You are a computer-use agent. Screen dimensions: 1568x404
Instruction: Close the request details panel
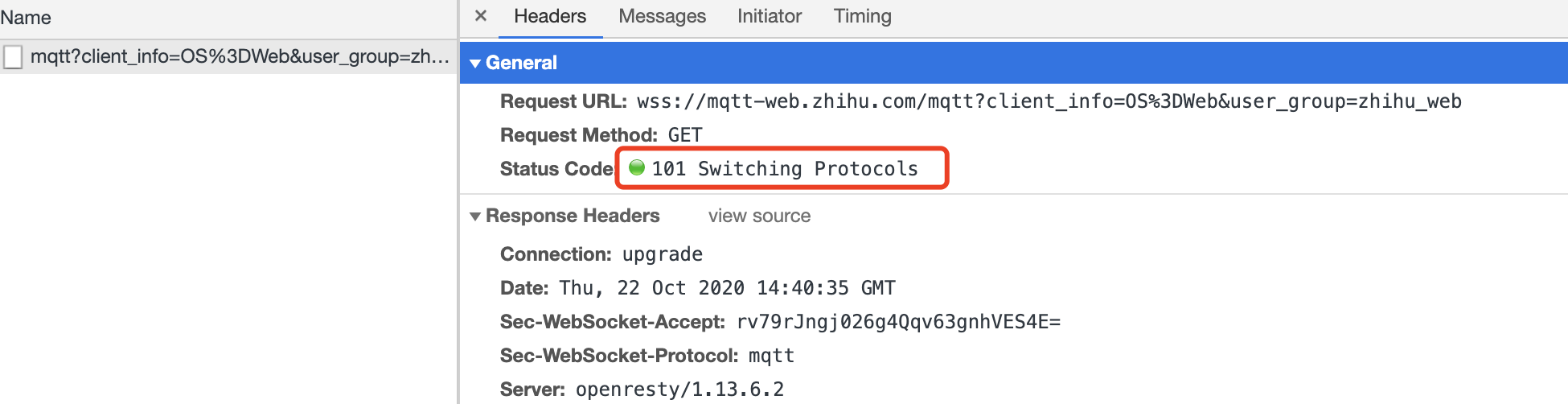(x=481, y=16)
